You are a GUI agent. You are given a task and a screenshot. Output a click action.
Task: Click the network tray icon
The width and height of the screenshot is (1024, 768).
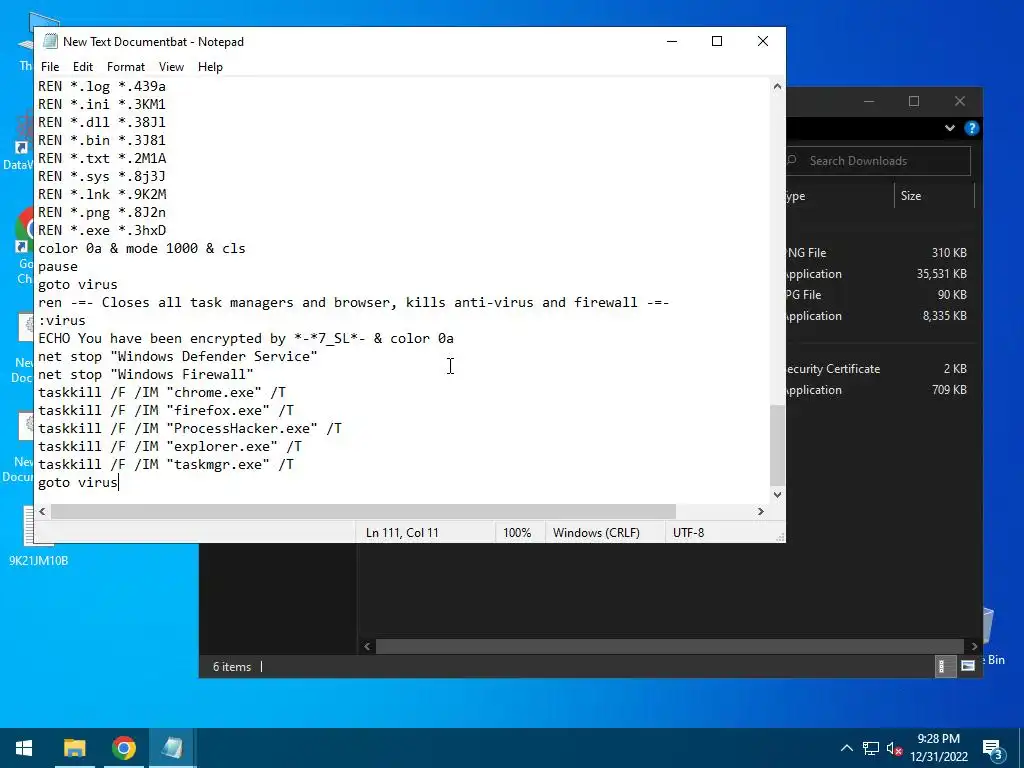point(871,748)
